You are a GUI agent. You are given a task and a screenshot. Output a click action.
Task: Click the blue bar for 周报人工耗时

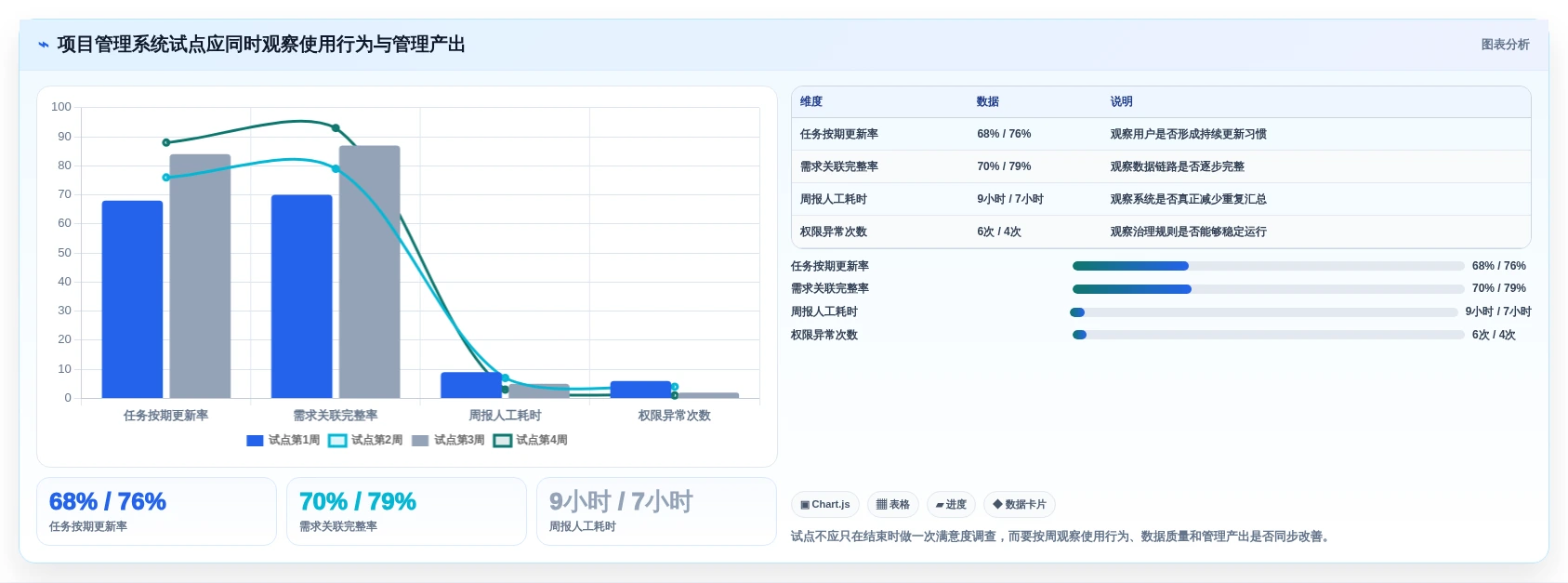(471, 385)
